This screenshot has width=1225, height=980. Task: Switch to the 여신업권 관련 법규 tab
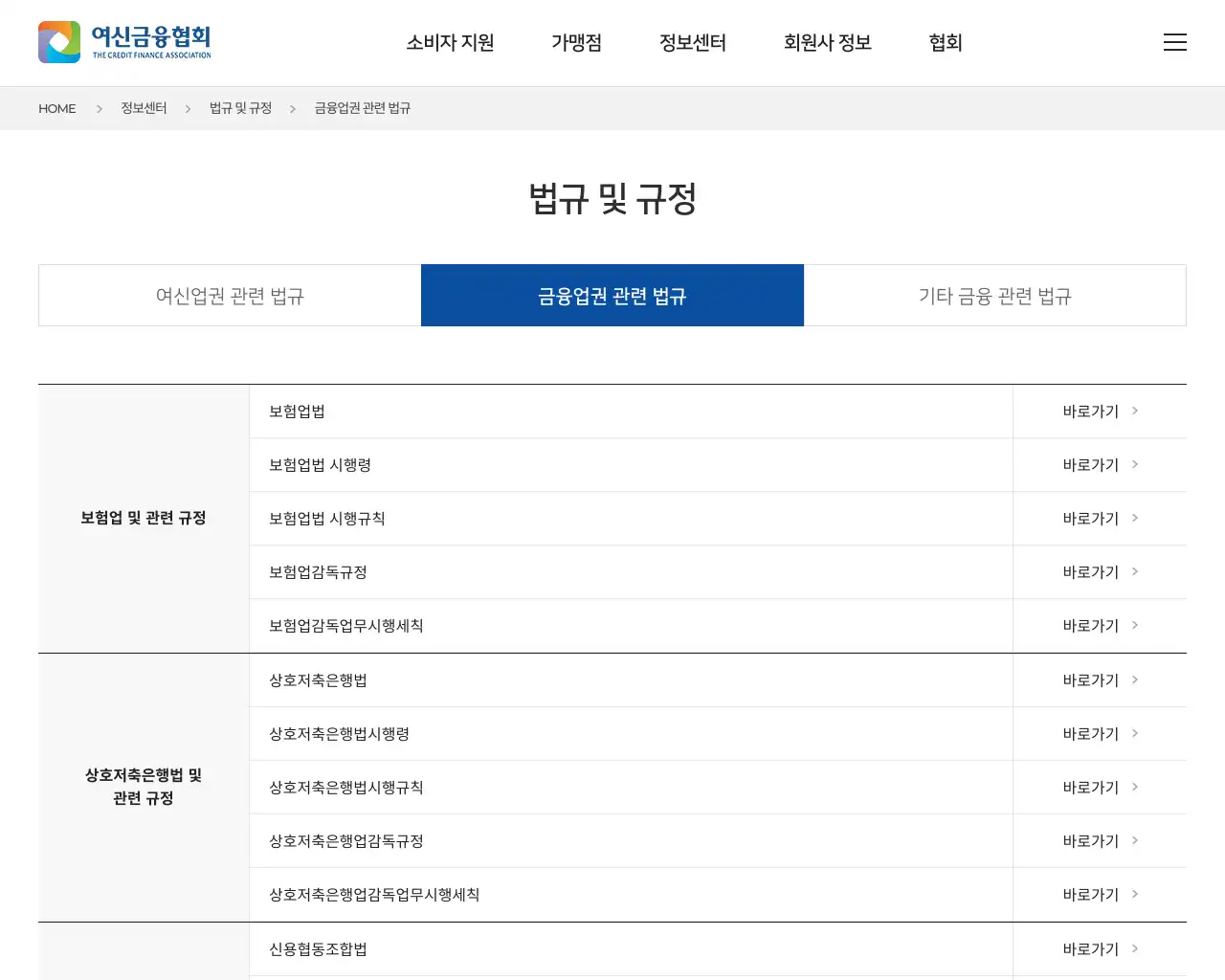pyautogui.click(x=230, y=296)
